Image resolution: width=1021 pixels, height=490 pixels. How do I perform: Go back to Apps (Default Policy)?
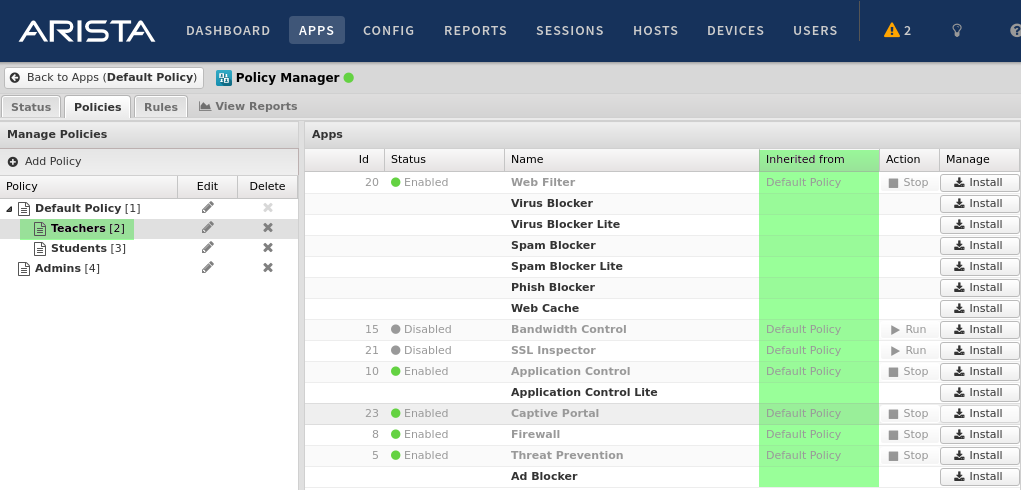tap(104, 77)
